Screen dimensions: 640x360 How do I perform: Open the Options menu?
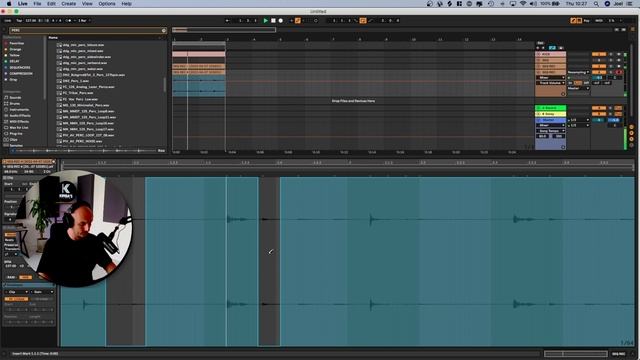point(107,4)
